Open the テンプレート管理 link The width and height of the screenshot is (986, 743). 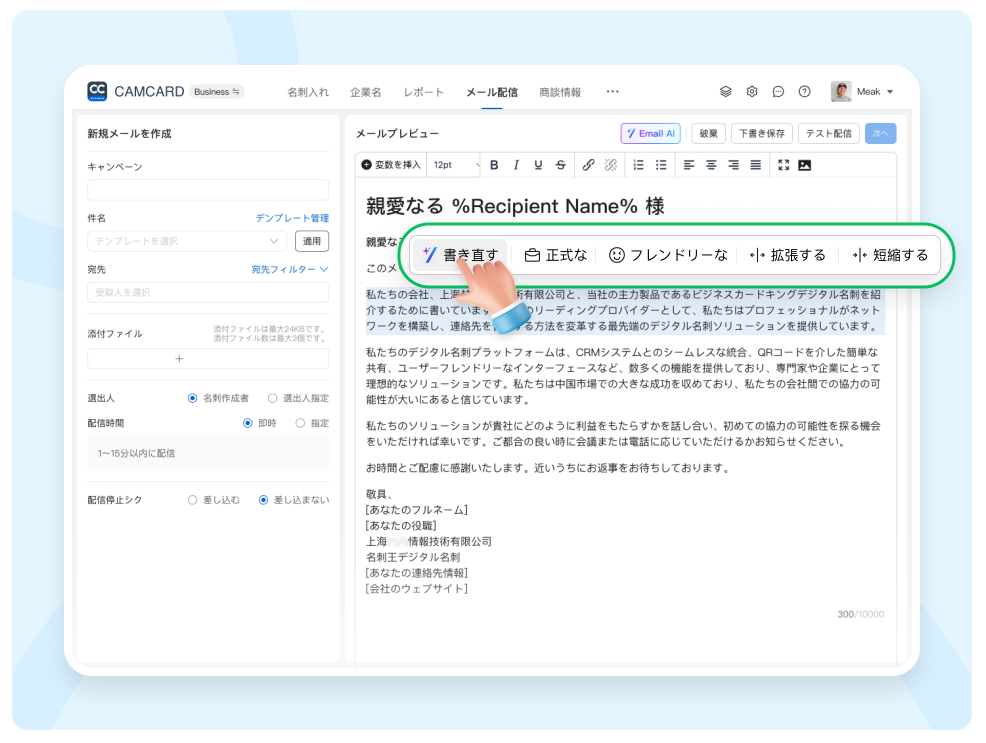292,218
